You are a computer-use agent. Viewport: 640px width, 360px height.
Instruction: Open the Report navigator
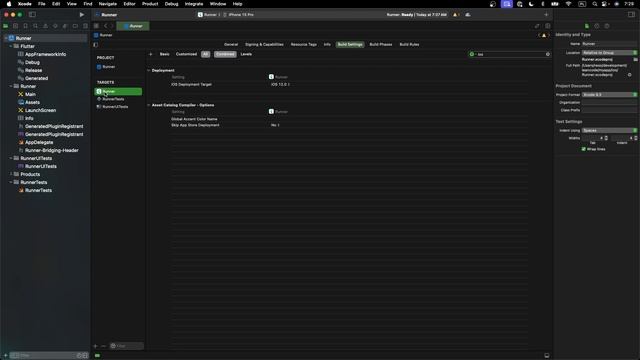pos(85,26)
